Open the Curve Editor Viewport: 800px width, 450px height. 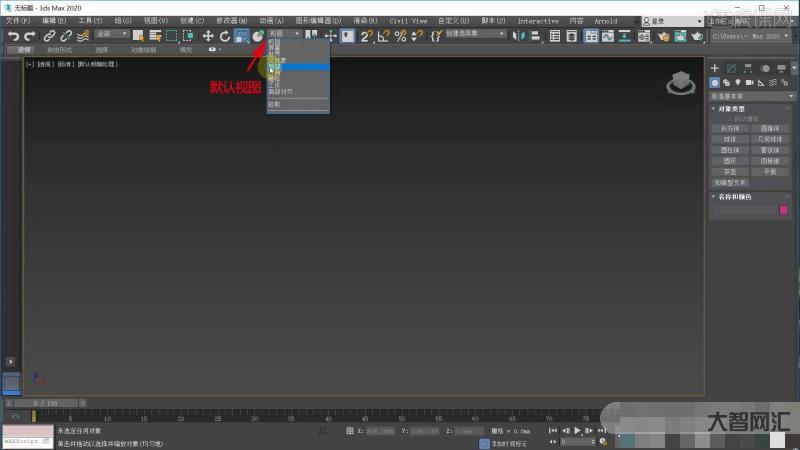pyautogui.click(x=608, y=36)
